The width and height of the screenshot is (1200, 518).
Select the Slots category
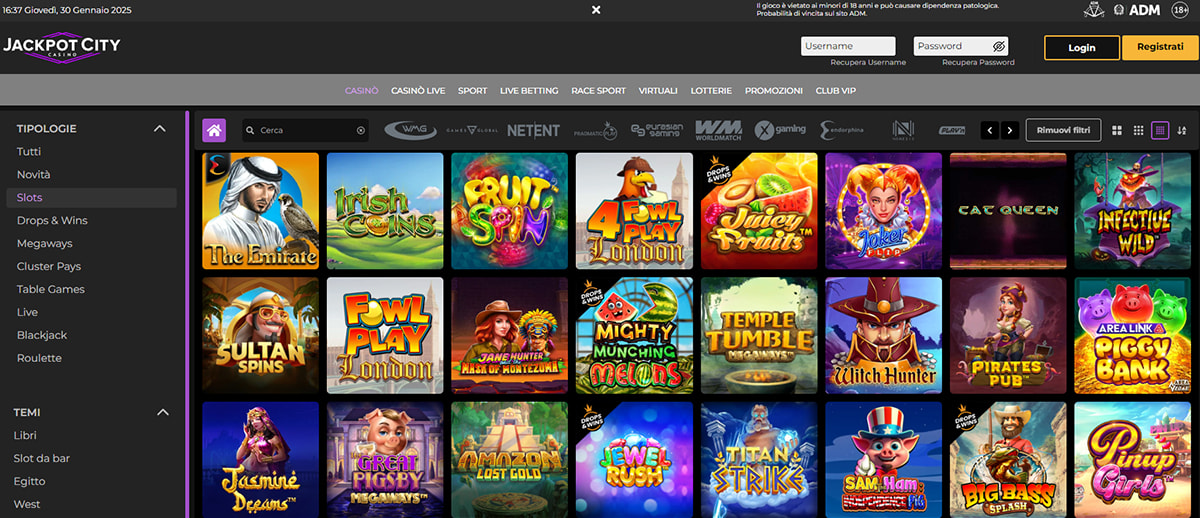92,197
